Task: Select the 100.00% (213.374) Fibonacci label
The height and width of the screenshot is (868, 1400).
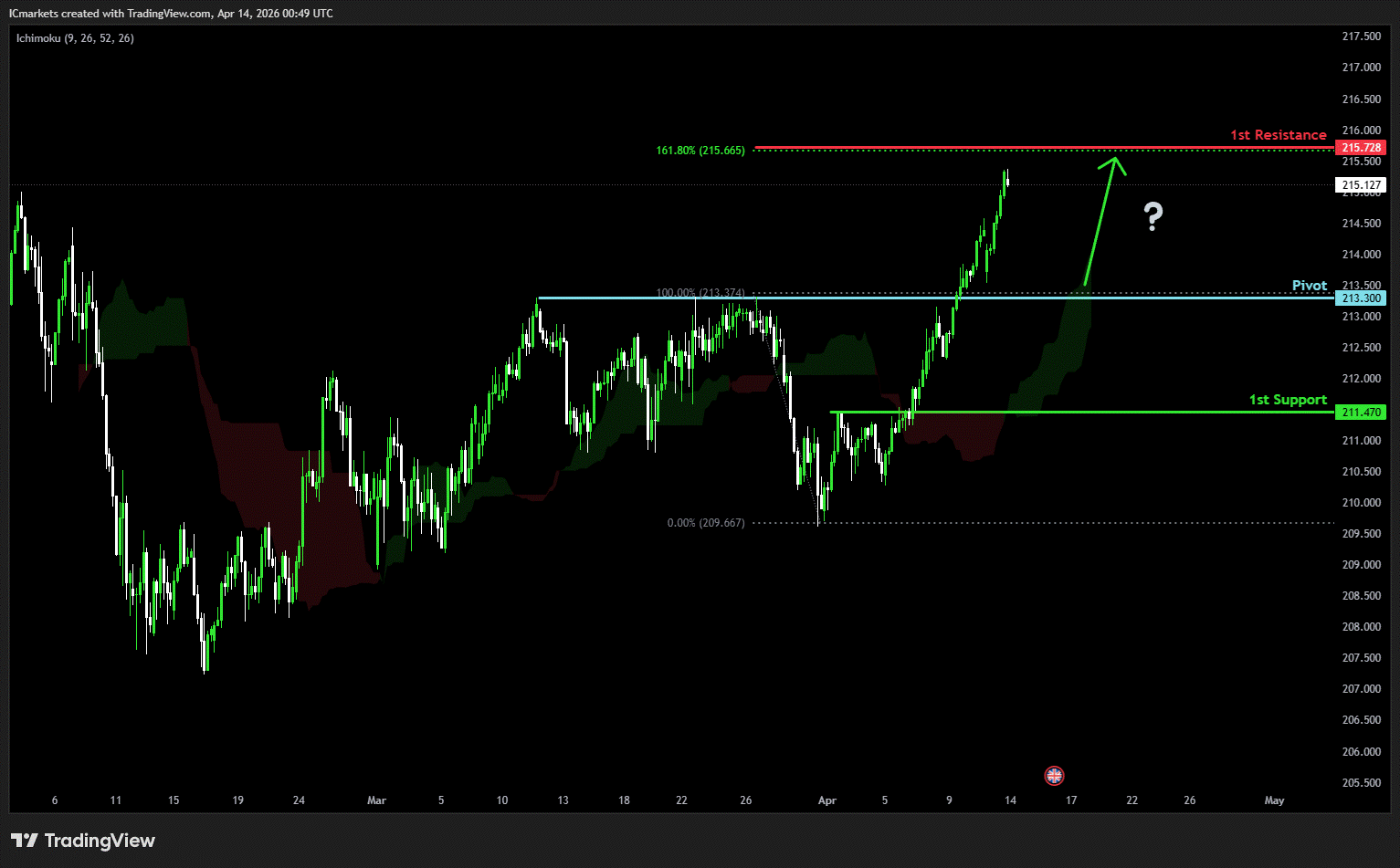Action: pos(700,293)
